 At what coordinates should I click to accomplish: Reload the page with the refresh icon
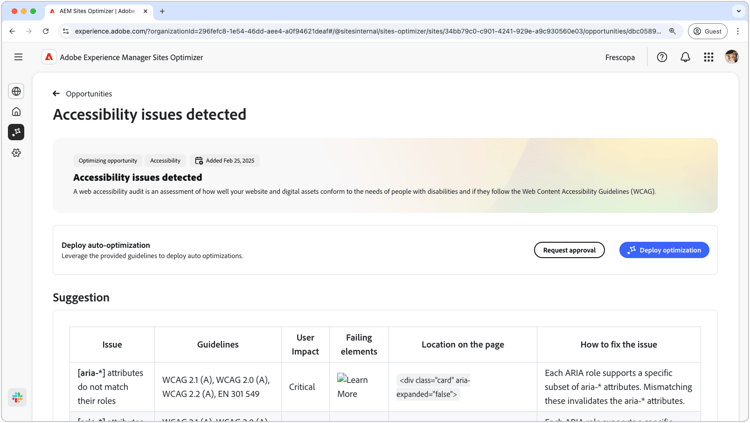pyautogui.click(x=45, y=31)
